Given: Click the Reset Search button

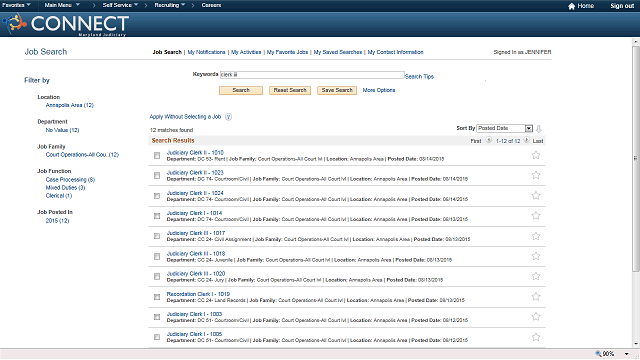Looking at the screenshot, I should point(290,90).
